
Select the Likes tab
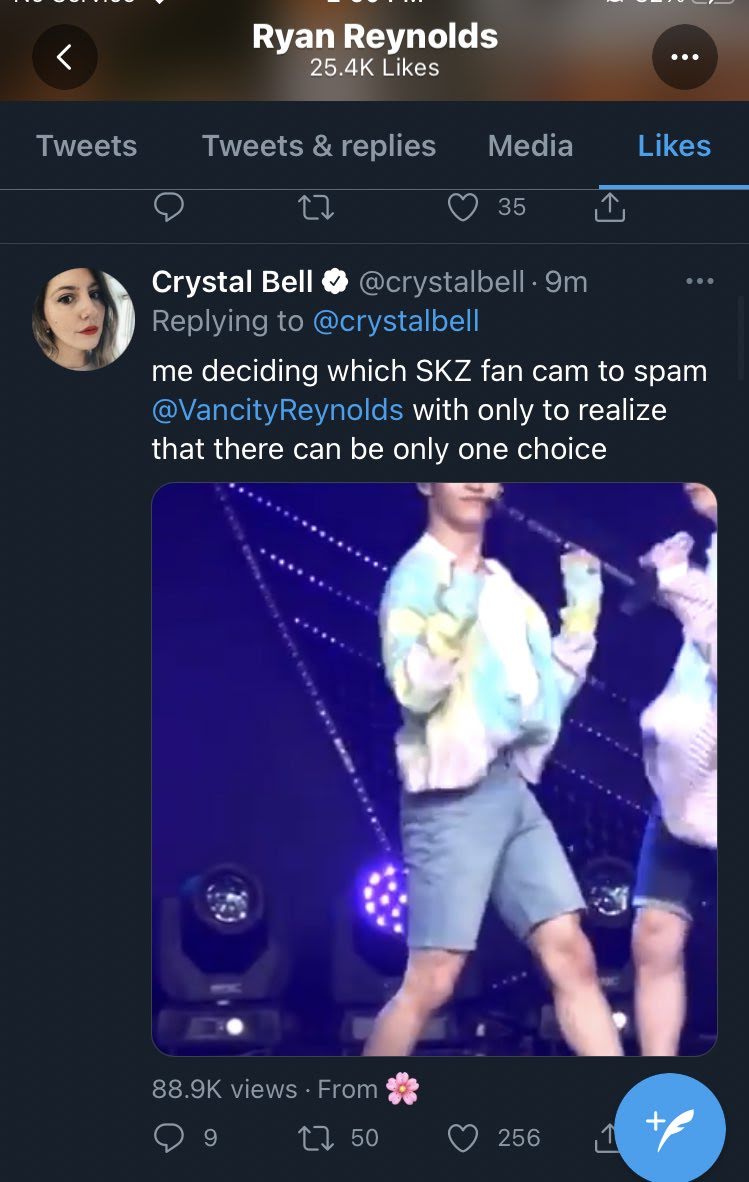pyautogui.click(x=674, y=146)
